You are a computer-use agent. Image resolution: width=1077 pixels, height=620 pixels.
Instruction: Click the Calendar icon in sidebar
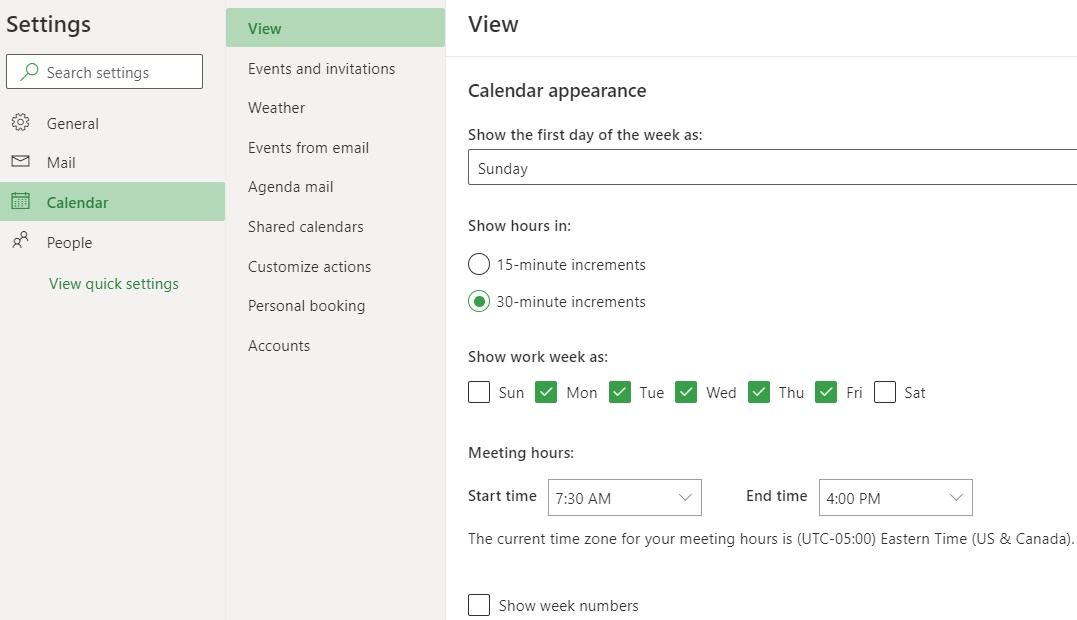click(21, 201)
